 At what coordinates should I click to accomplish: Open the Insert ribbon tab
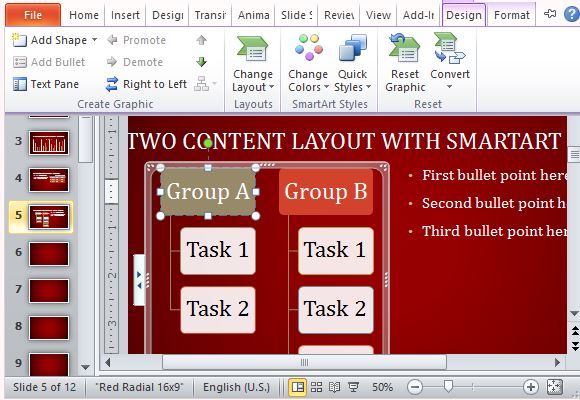click(x=125, y=15)
